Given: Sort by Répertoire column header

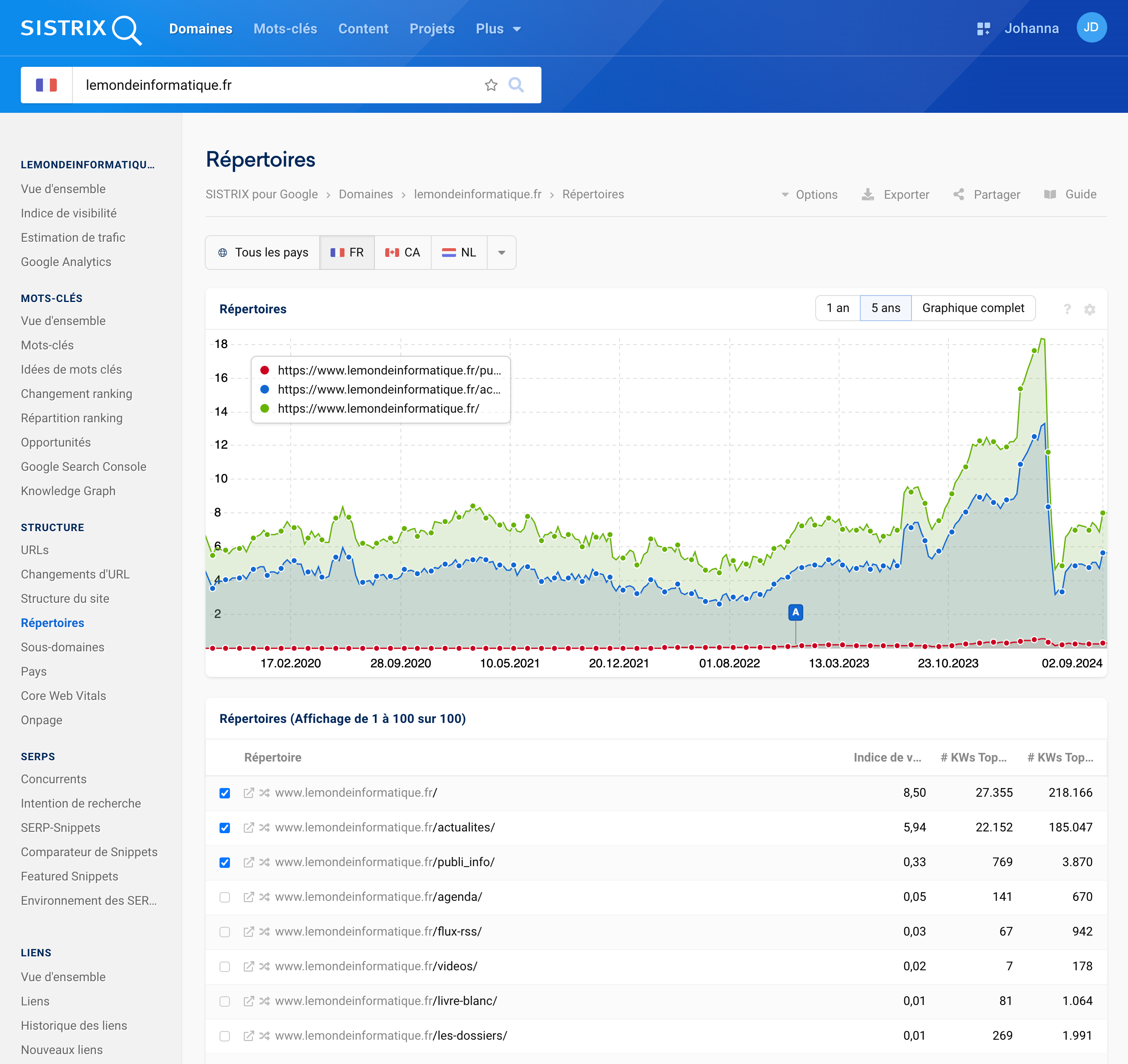Looking at the screenshot, I should pos(272,758).
